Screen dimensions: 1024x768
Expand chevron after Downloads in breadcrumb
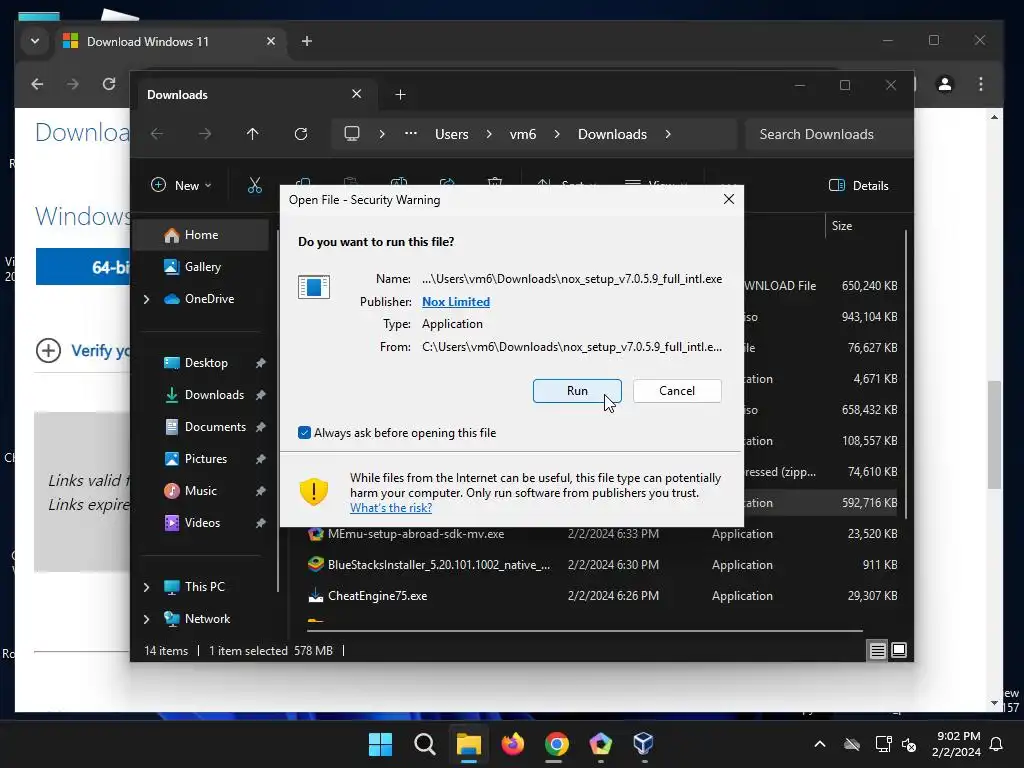[x=667, y=134]
